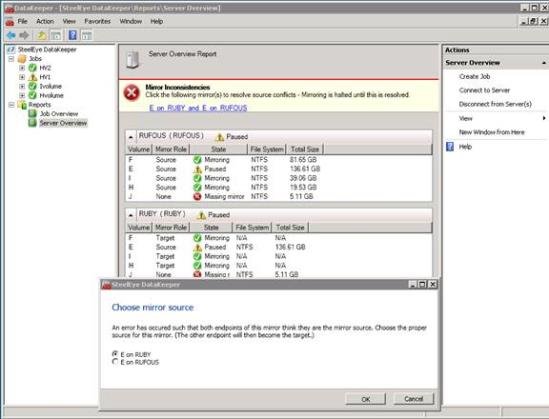Collapse the Jobs tree node

[x=11, y=58]
